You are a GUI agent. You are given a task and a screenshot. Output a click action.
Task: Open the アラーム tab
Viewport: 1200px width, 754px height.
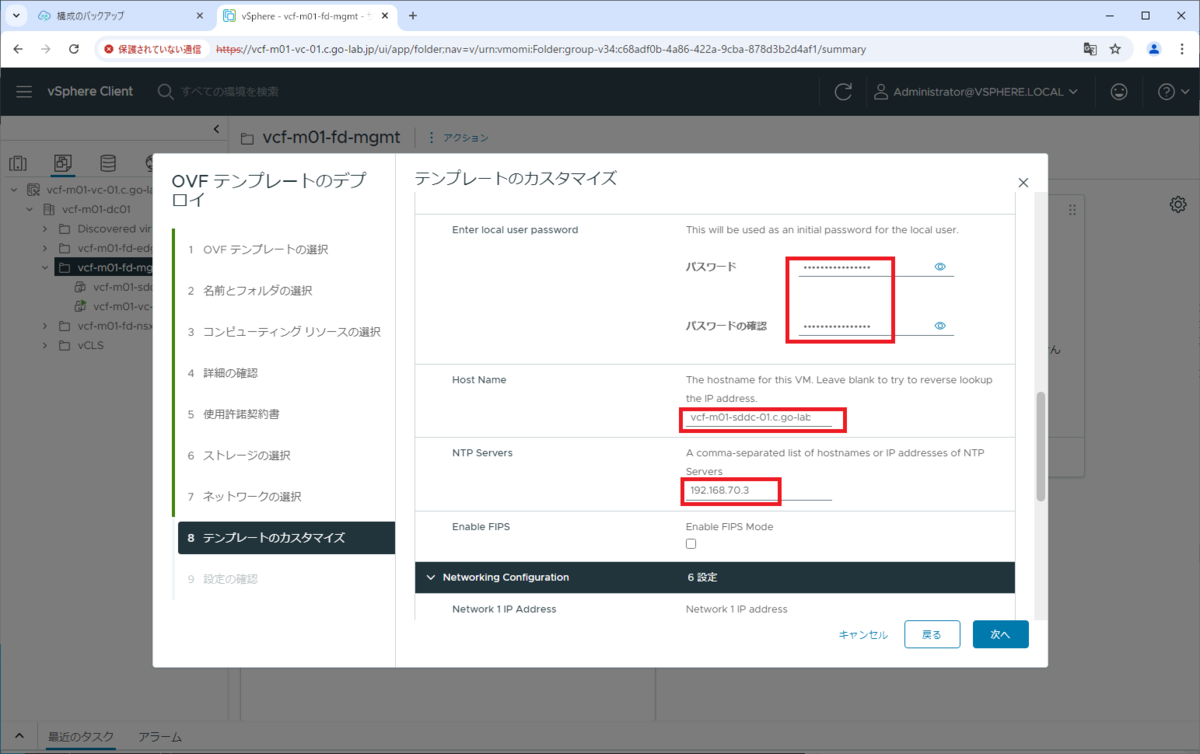160,737
